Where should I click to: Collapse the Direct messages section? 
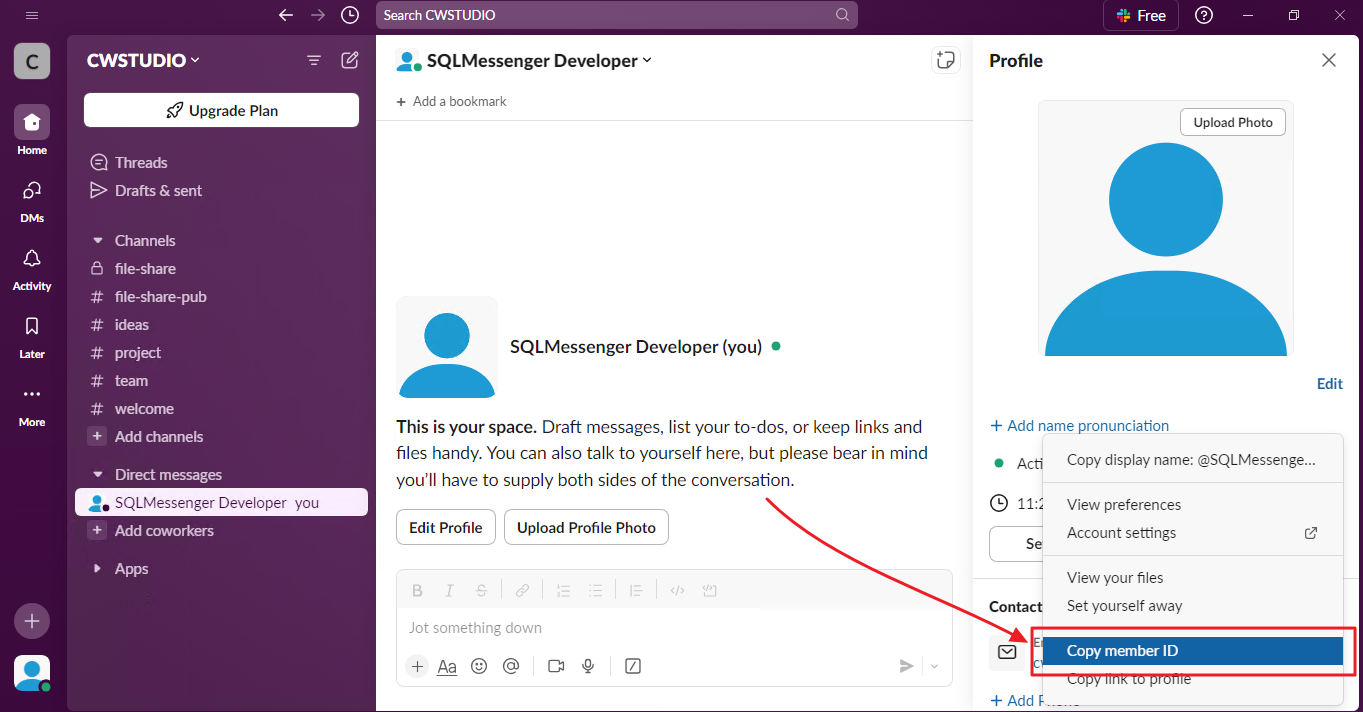(98, 475)
